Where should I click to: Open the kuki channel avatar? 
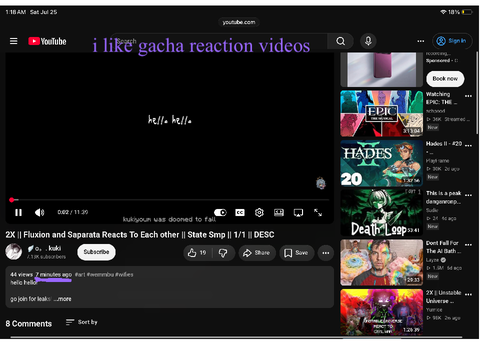point(14,252)
